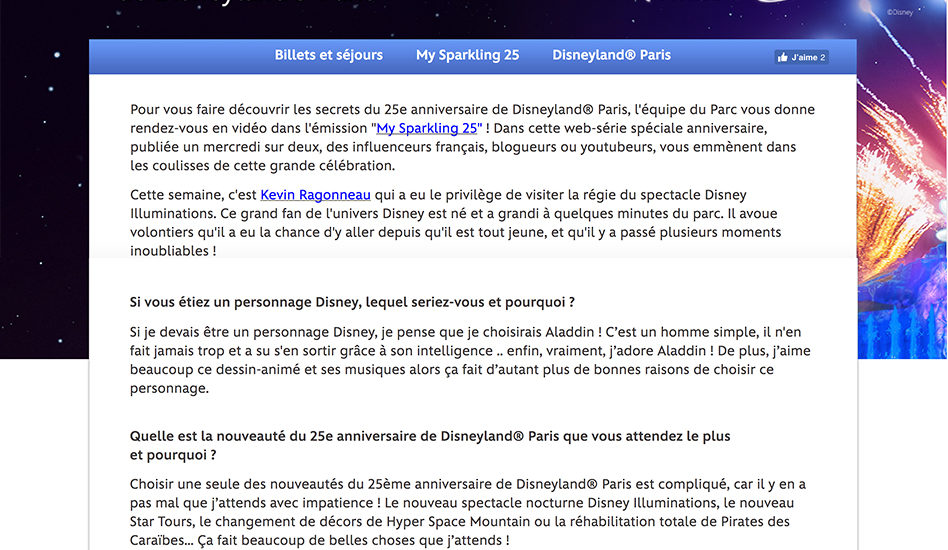
Task: Go to Disneyland® Paris navigation item
Action: point(611,55)
